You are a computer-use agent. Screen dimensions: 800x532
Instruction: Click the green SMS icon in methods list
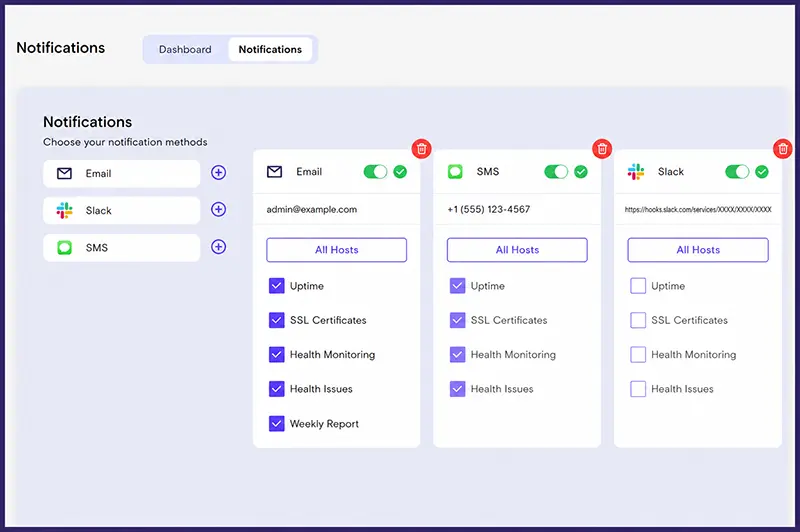click(64, 248)
